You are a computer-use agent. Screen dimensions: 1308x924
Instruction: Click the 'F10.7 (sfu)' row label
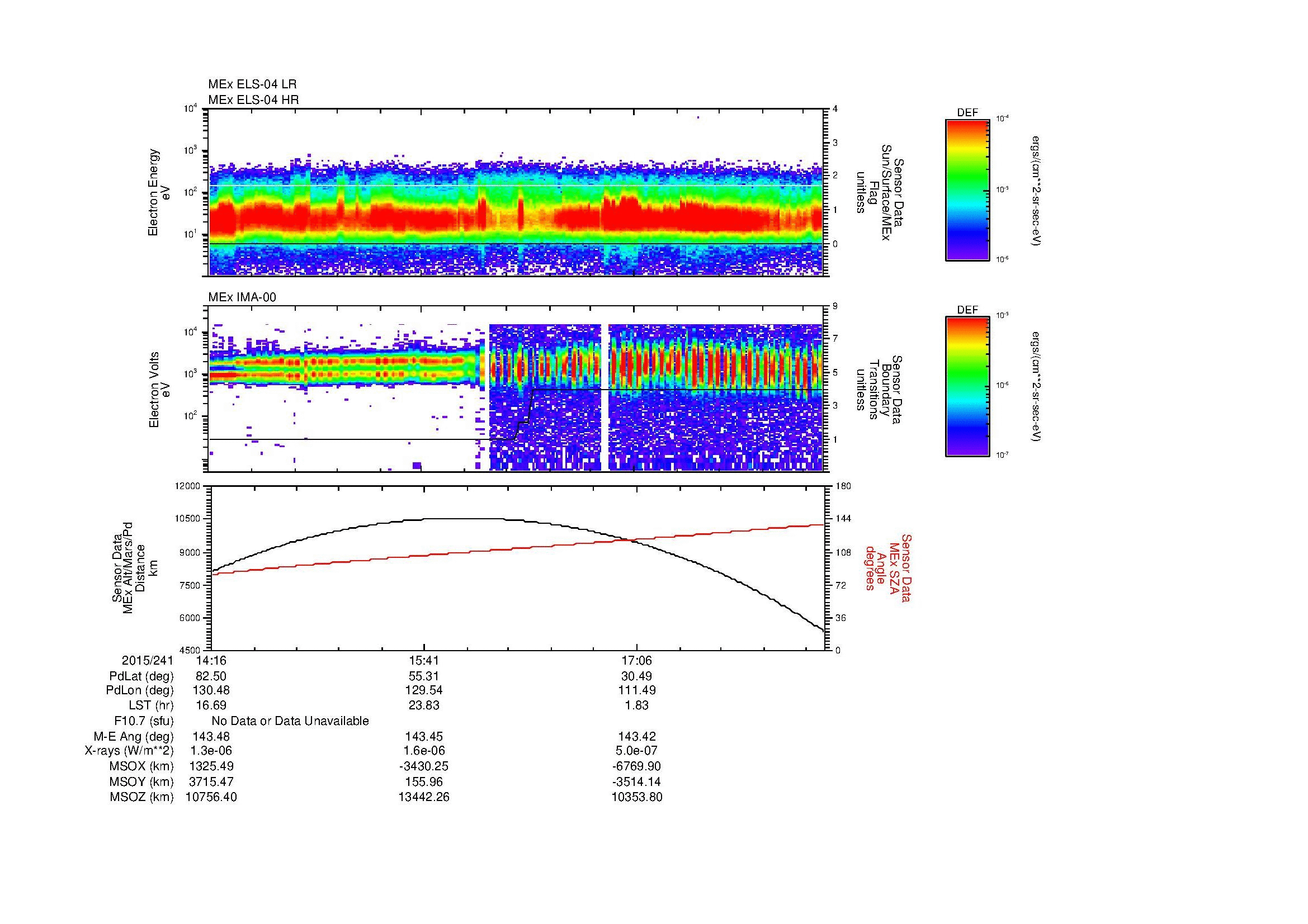pyautogui.click(x=144, y=721)
